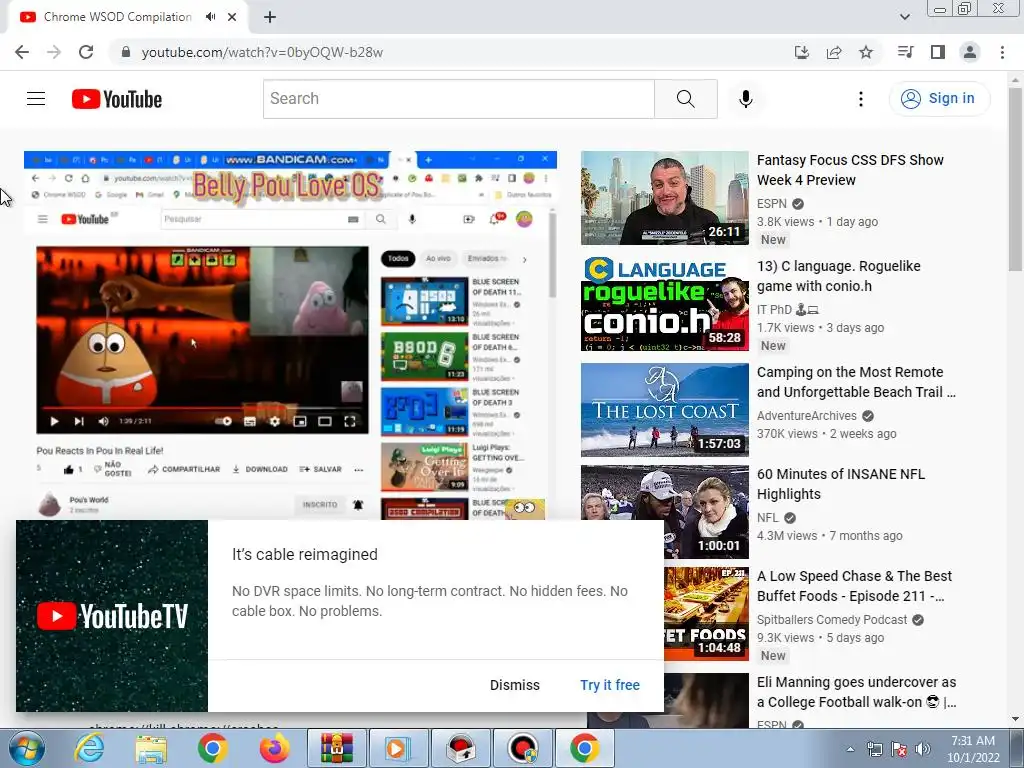View site info via the lock icon
Image resolution: width=1024 pixels, height=768 pixels.
click(126, 52)
